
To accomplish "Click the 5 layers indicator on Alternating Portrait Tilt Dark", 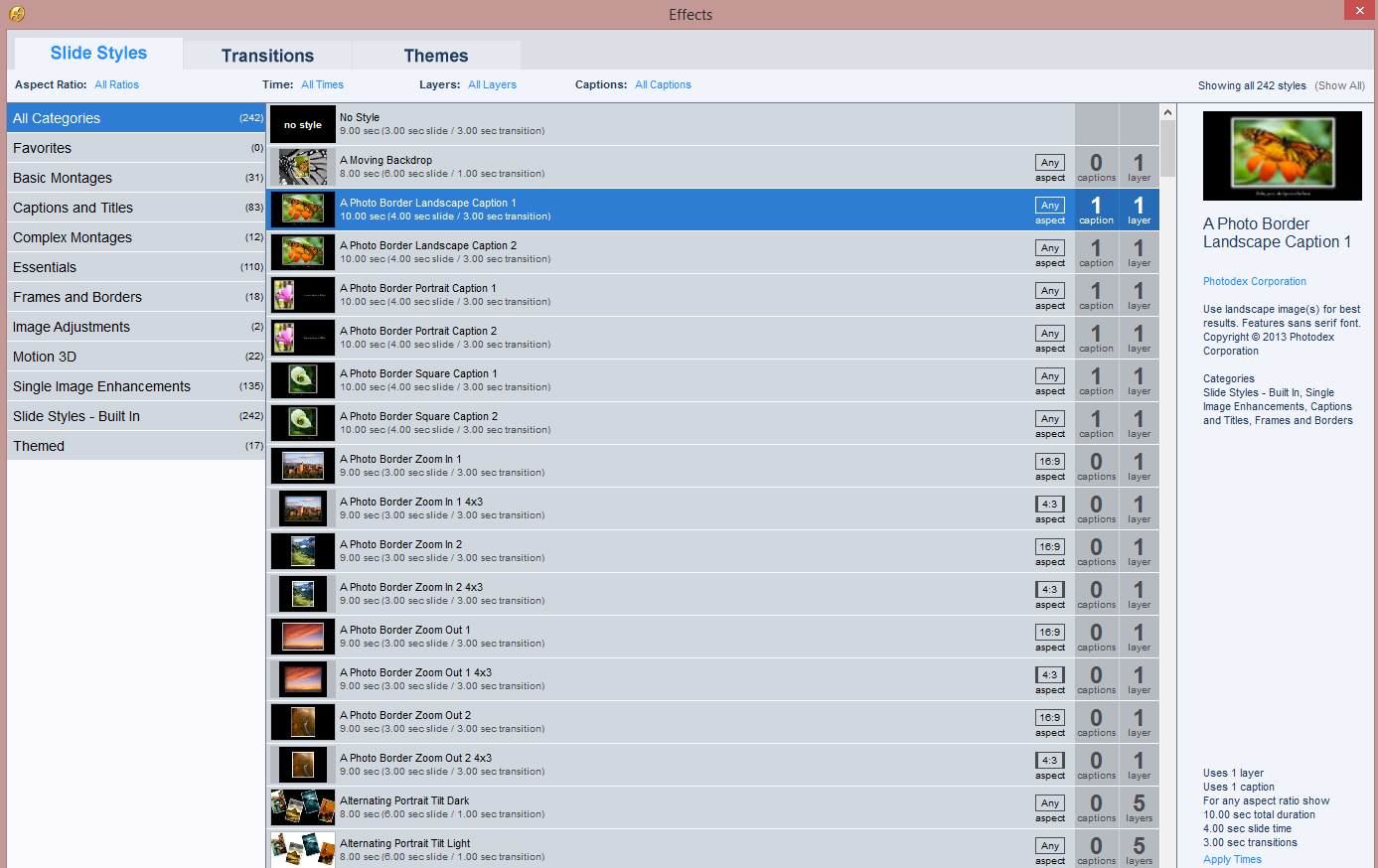I will click(x=1138, y=806).
